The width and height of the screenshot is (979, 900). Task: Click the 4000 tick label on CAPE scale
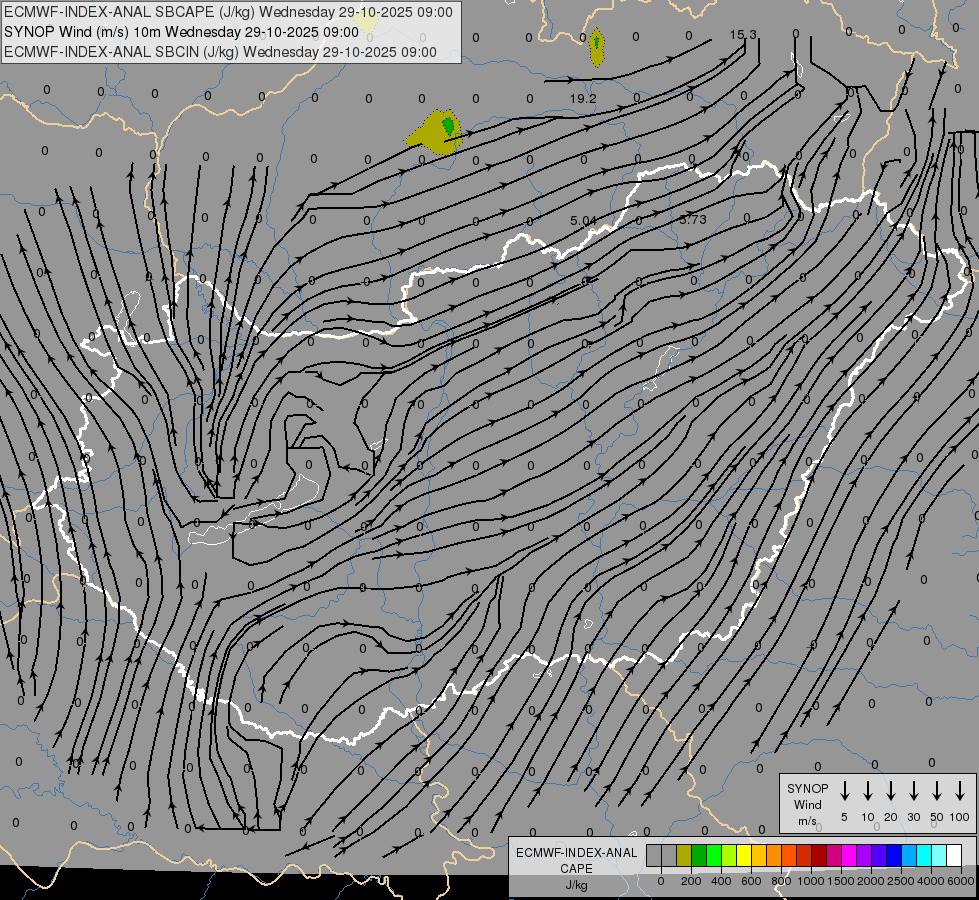click(931, 881)
